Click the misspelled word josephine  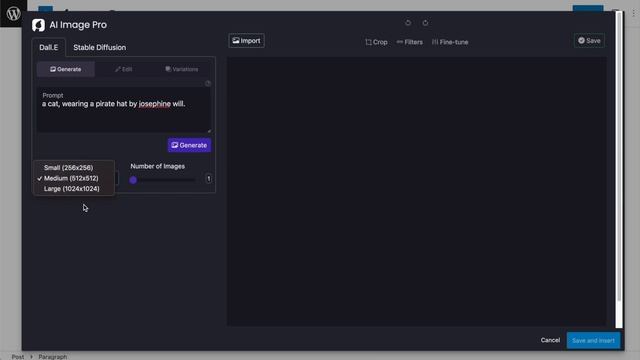click(x=155, y=104)
